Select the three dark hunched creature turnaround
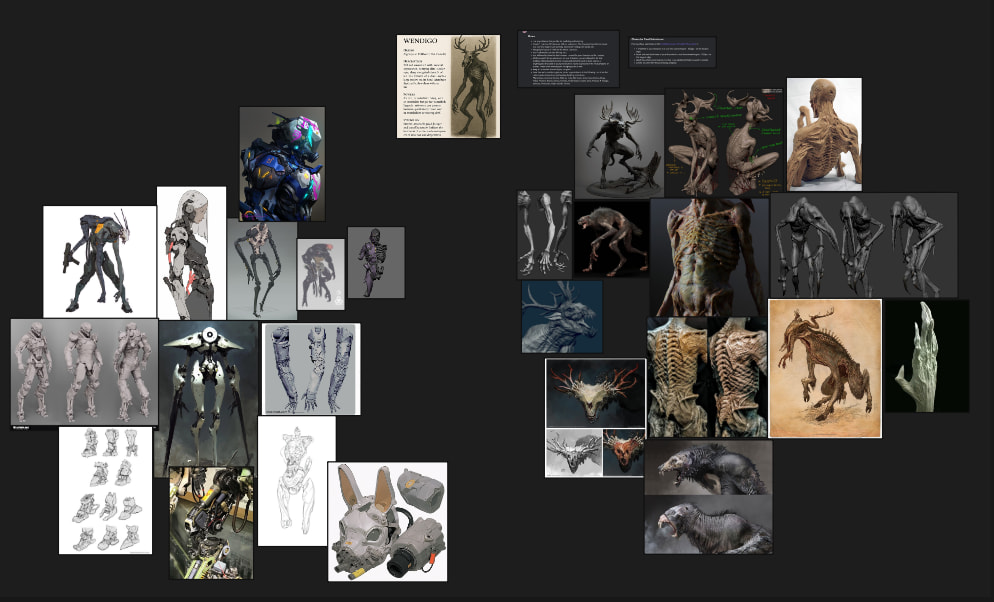The height and width of the screenshot is (602, 994). [863, 244]
